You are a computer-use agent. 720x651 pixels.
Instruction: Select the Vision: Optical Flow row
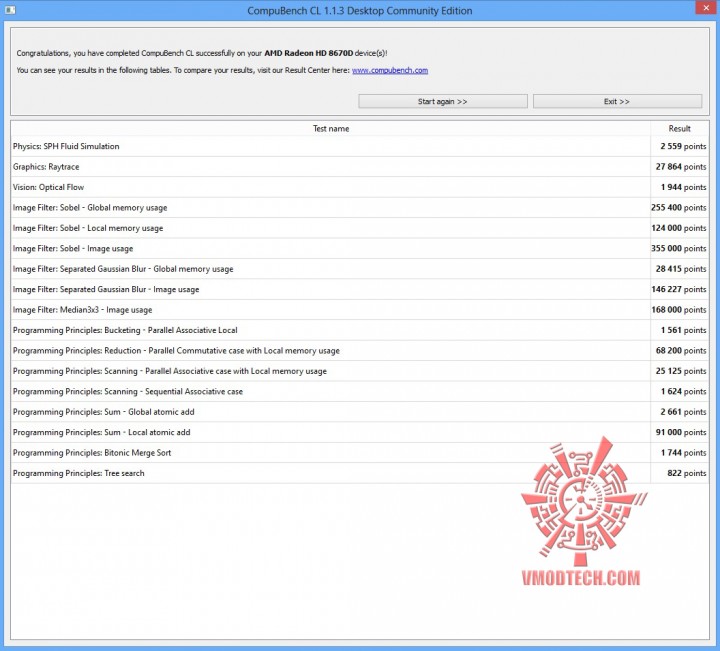pyautogui.click(x=360, y=187)
